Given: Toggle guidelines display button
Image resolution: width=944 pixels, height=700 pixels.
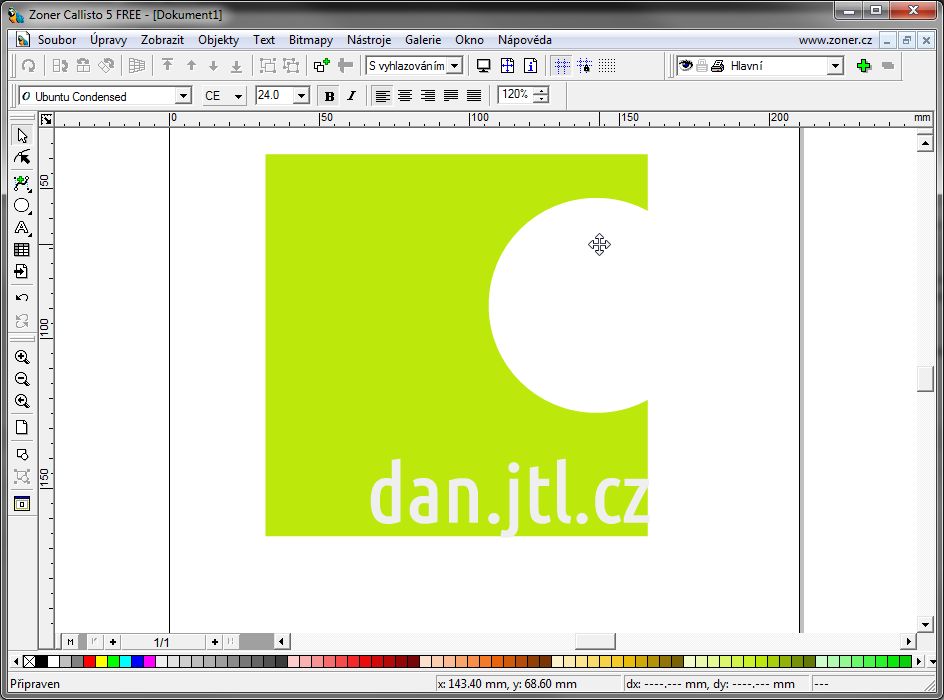Looking at the screenshot, I should point(562,66).
